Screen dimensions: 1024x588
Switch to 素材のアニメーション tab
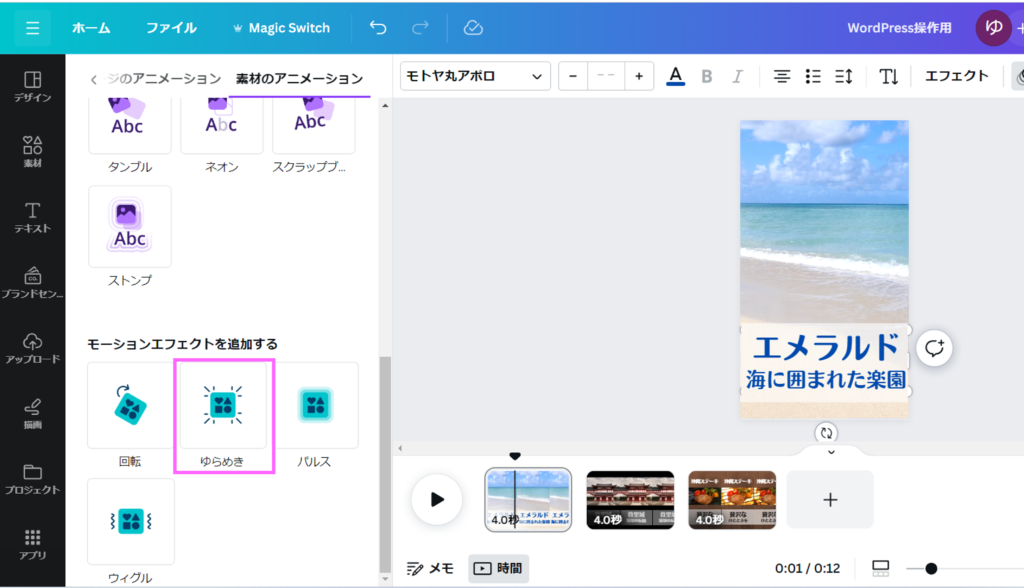tap(299, 78)
